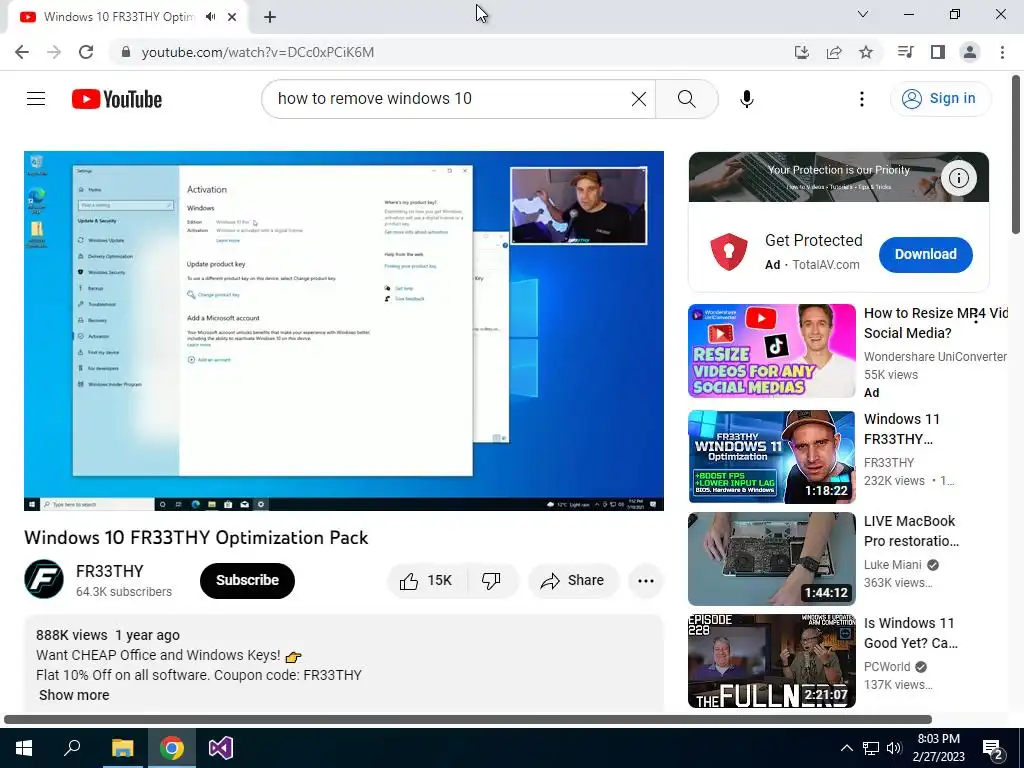This screenshot has height=768, width=1024.
Task: Open the FR33THY channel name link
Action: tap(109, 571)
